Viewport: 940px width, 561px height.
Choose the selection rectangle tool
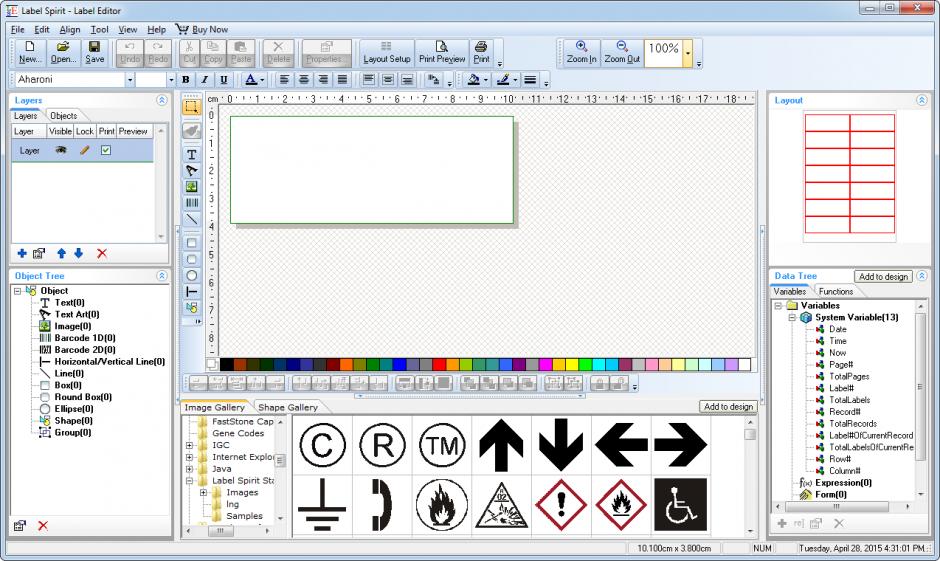[x=192, y=107]
